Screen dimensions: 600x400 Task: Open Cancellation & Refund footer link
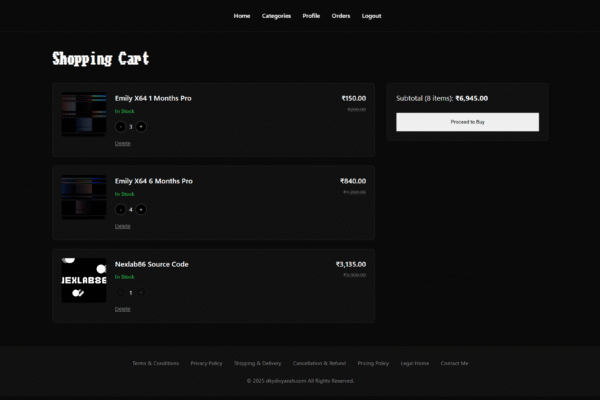click(x=319, y=363)
